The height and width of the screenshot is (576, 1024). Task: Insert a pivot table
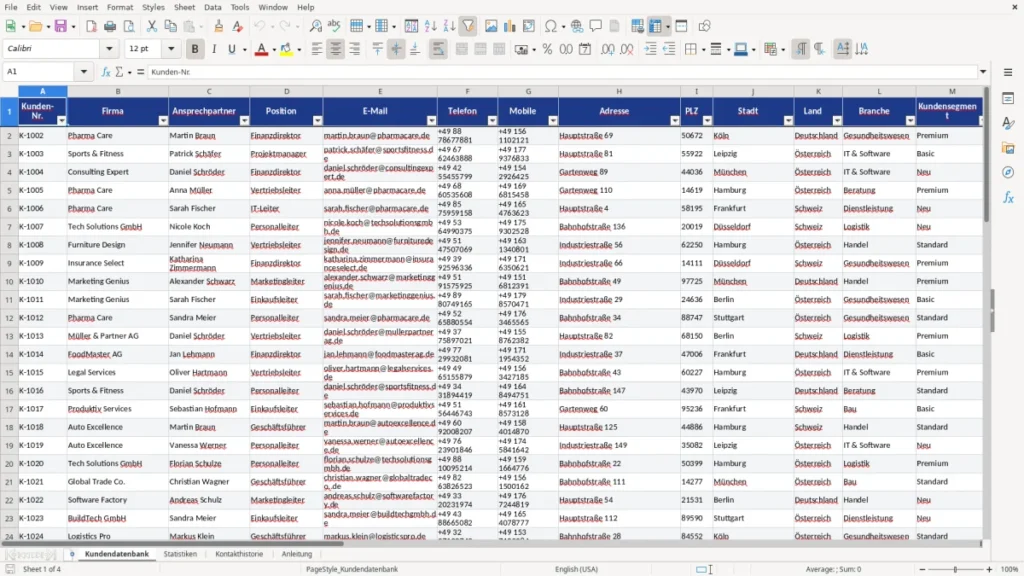(x=529, y=26)
